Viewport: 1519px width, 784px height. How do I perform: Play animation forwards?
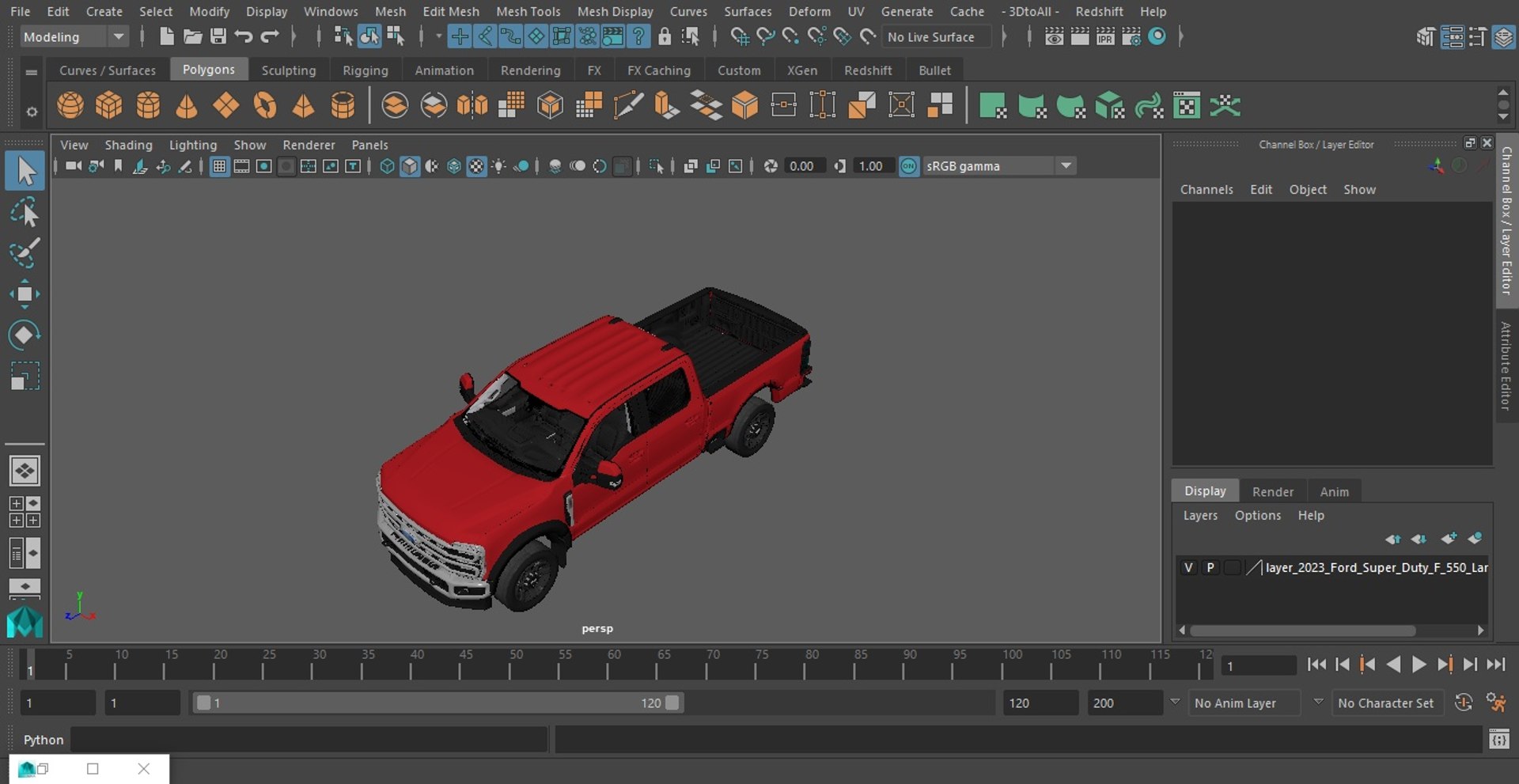coord(1419,665)
